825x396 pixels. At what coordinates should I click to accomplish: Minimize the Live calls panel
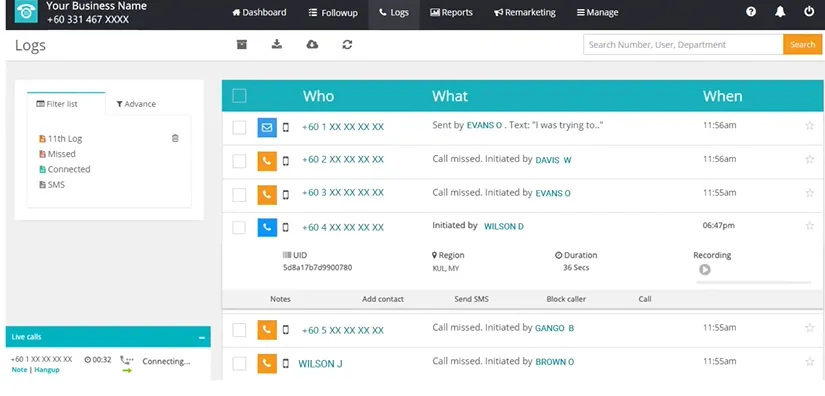tap(202, 338)
